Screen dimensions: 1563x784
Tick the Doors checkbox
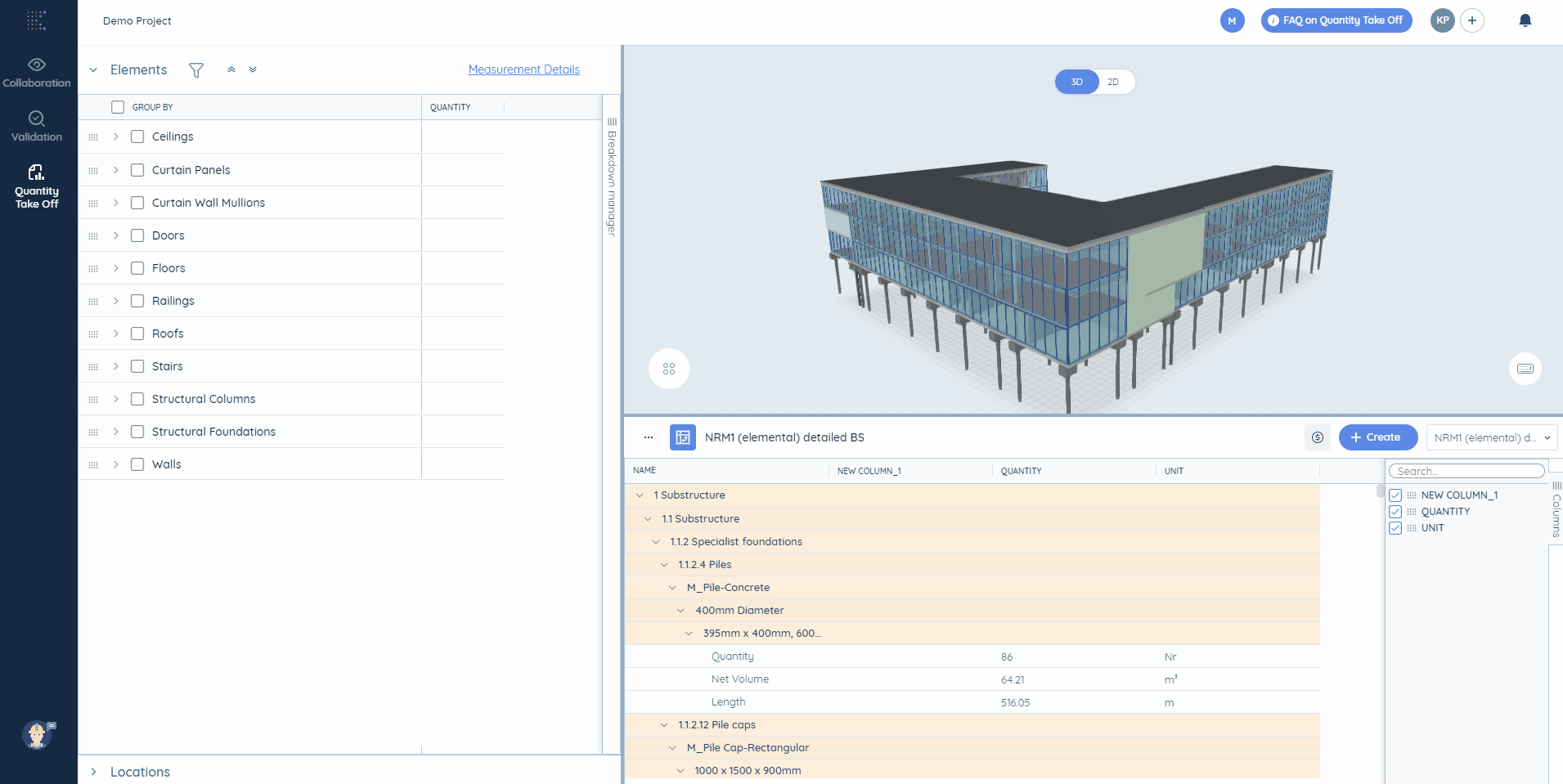[x=137, y=235]
